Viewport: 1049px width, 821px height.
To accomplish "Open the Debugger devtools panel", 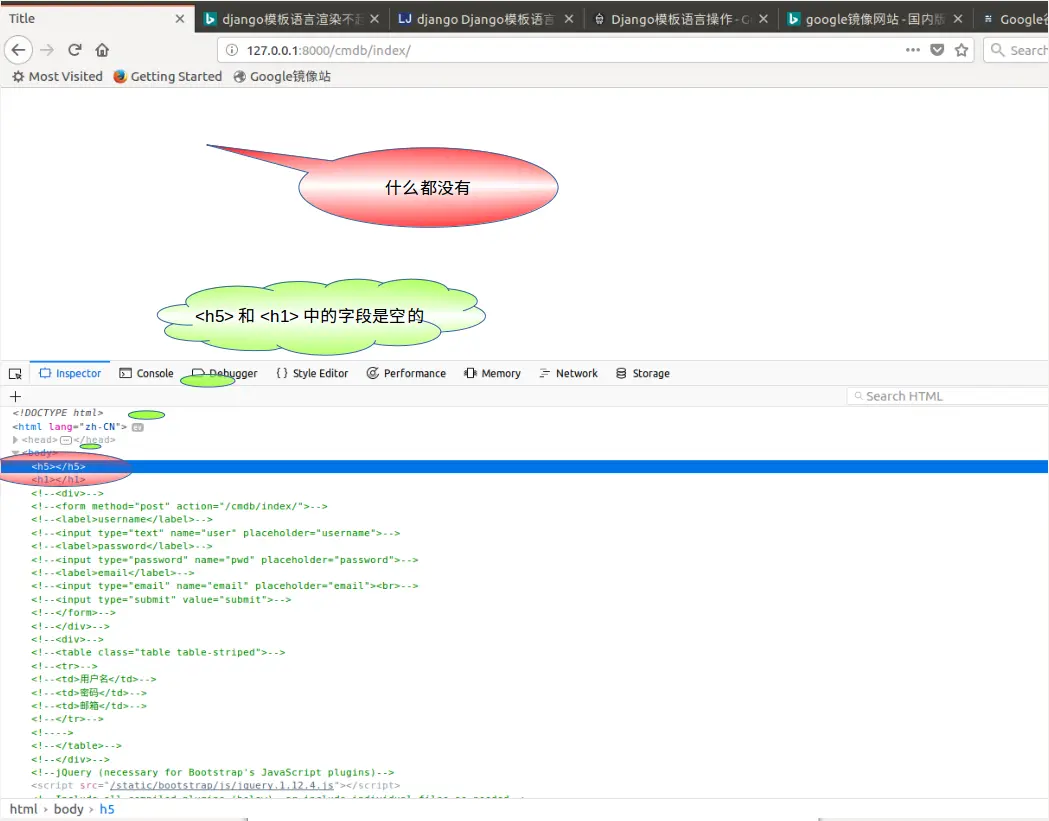I will point(225,373).
